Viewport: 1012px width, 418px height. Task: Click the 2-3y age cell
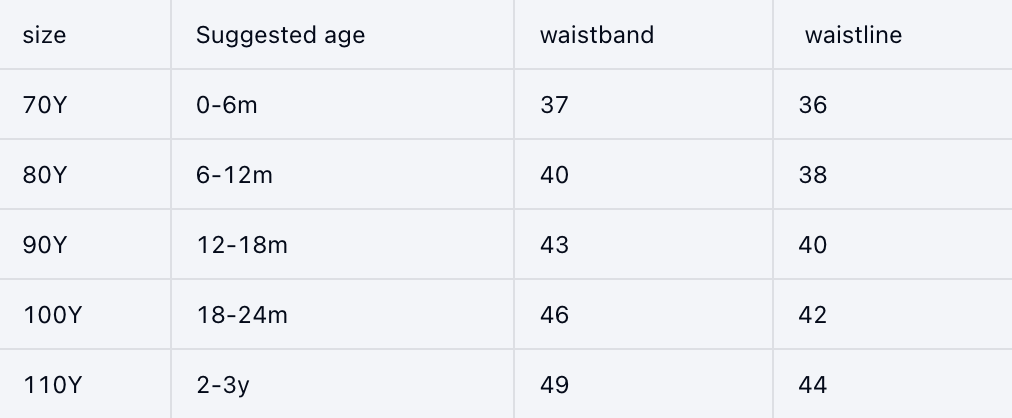tap(222, 384)
